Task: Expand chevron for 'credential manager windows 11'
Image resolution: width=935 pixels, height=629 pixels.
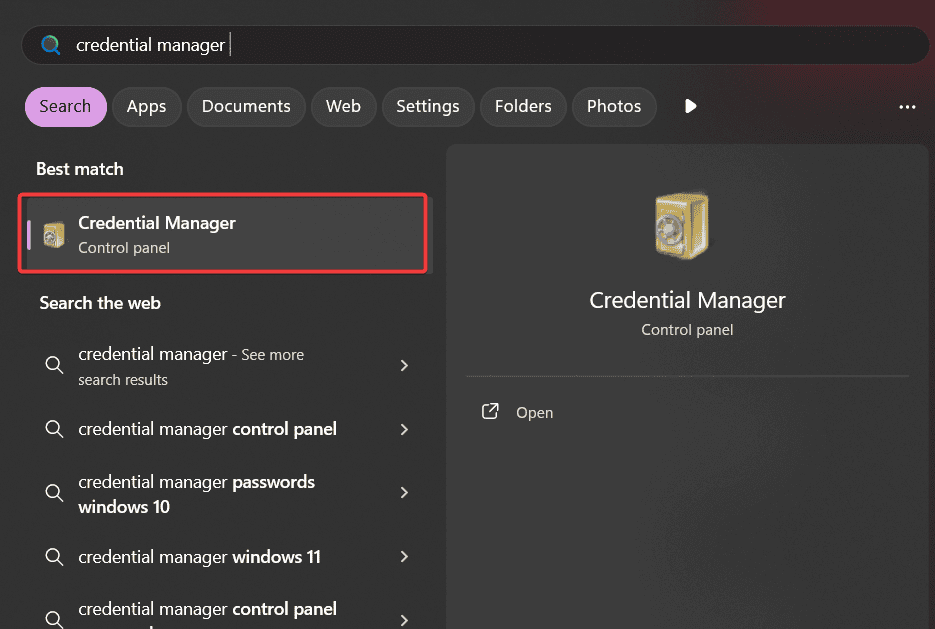Action: point(404,557)
